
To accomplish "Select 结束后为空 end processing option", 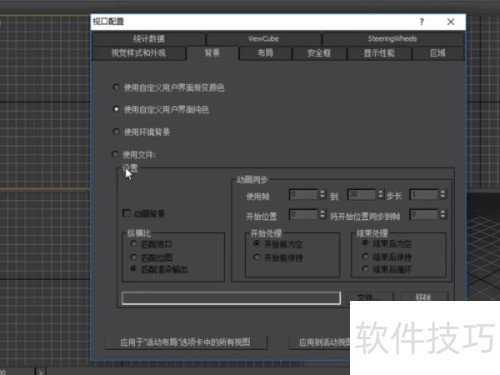I will click(365, 243).
